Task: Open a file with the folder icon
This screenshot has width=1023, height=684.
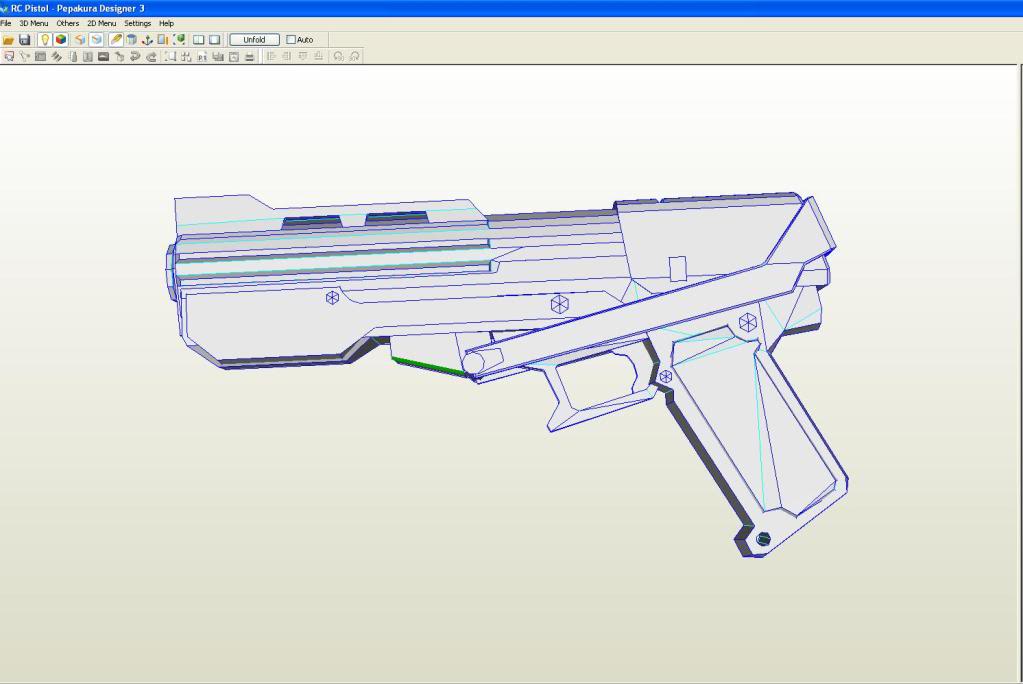Action: point(8,40)
